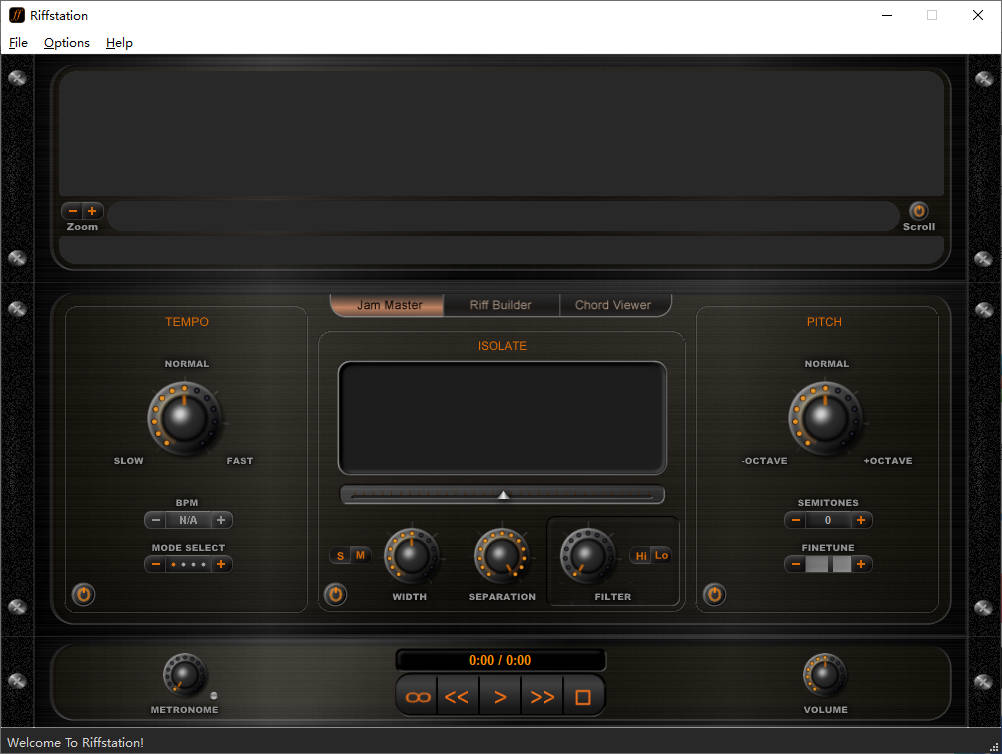
Task: Click the waveform horizontal scrollbar track
Action: (x=504, y=217)
